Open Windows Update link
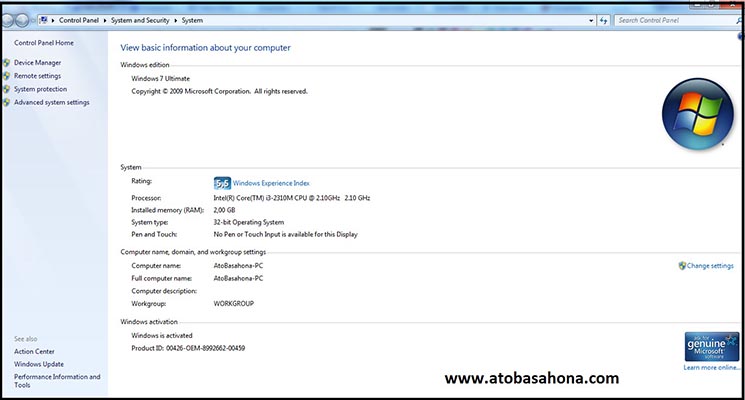Viewport: 745px width, 400px height. tap(39, 364)
